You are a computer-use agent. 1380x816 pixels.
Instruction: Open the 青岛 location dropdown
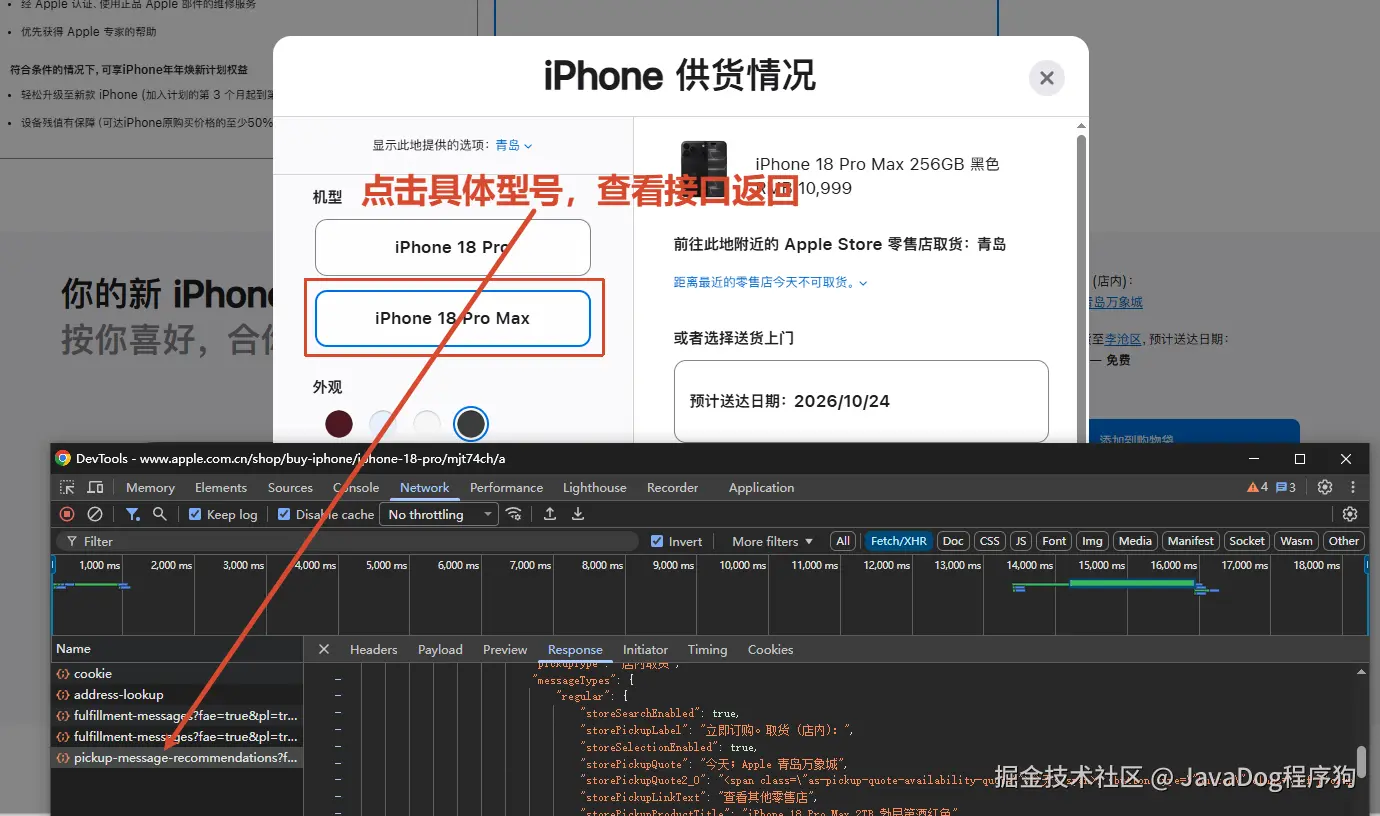point(514,145)
